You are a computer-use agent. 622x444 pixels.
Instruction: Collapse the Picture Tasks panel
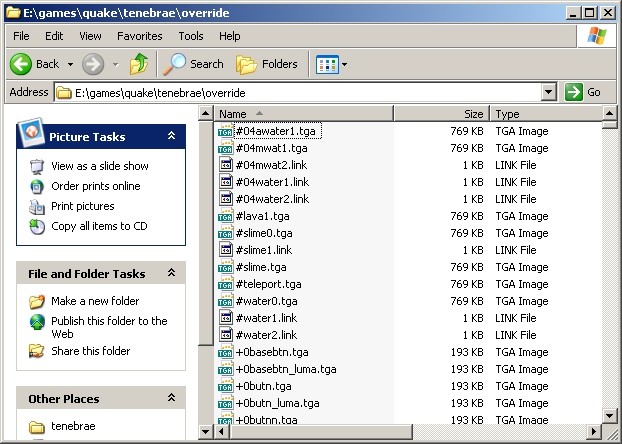[x=171, y=136]
